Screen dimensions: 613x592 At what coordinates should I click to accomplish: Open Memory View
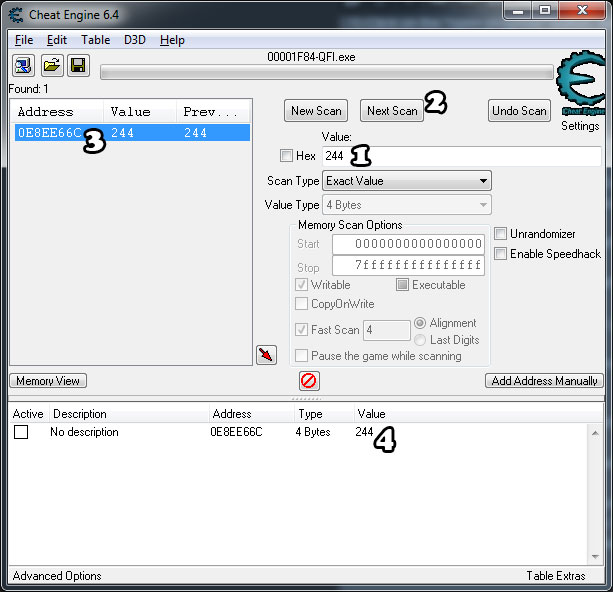pos(48,381)
